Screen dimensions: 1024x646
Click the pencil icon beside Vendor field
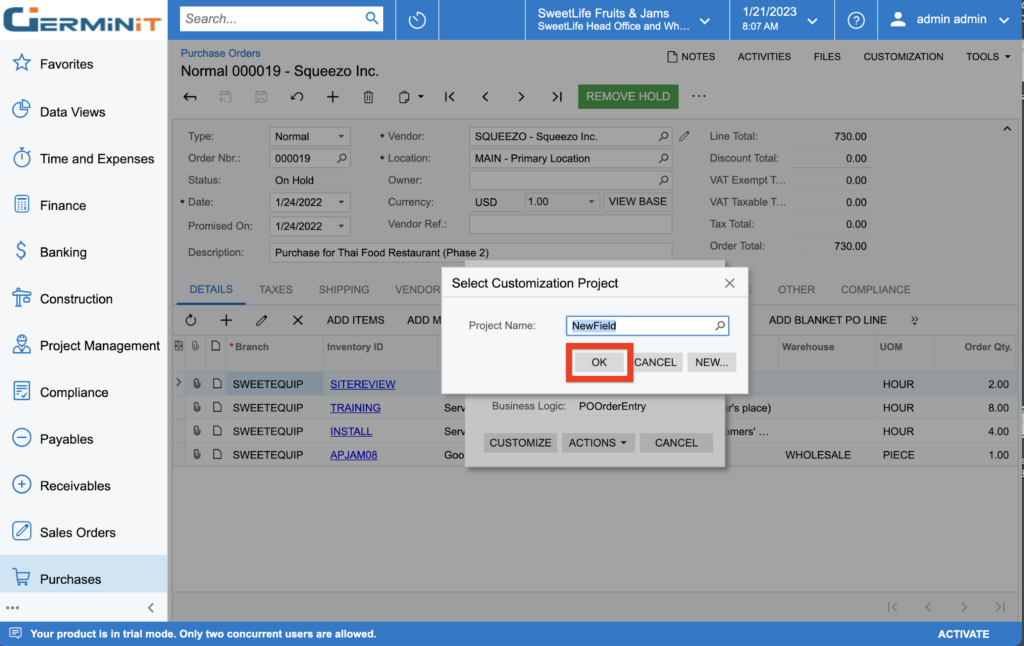(x=685, y=136)
